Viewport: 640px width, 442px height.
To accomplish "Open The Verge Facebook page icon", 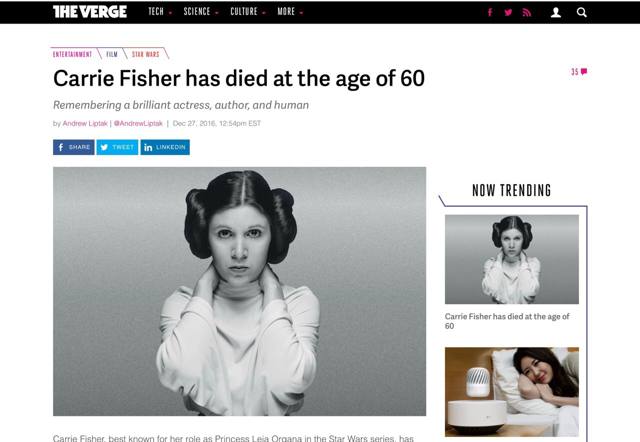I will point(490,12).
